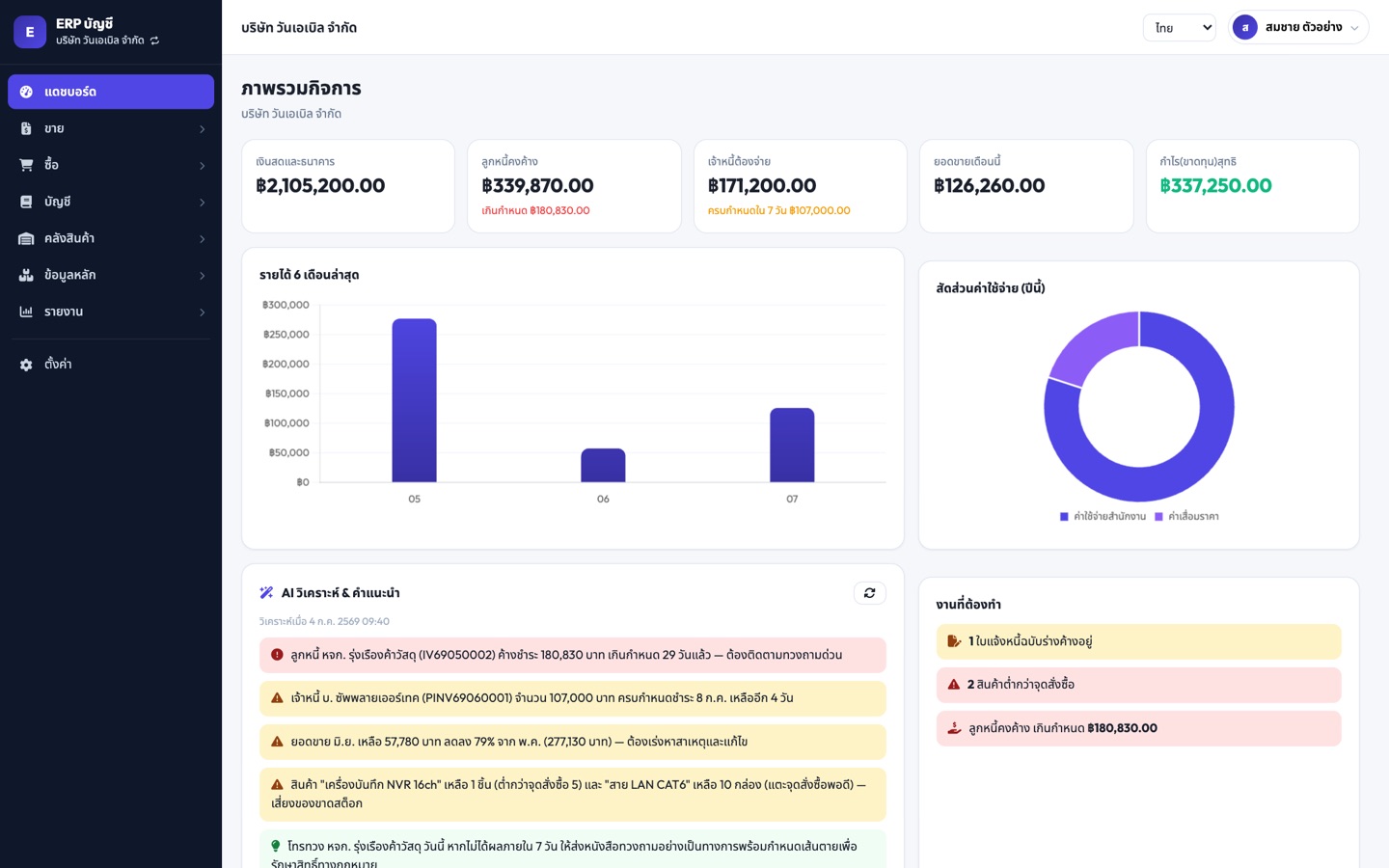1389x868 pixels.
Task: Toggle ค่าเสื่อมราคา legend swatch
Action: pyautogui.click(x=1158, y=517)
